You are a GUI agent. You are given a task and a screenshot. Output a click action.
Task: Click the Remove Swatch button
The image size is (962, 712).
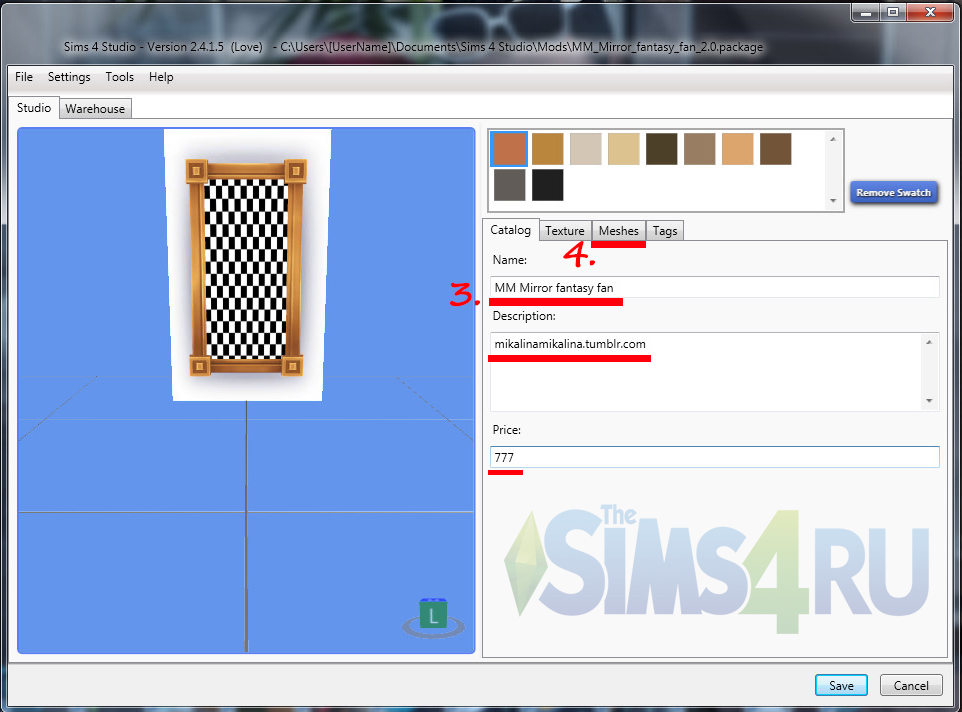point(893,192)
